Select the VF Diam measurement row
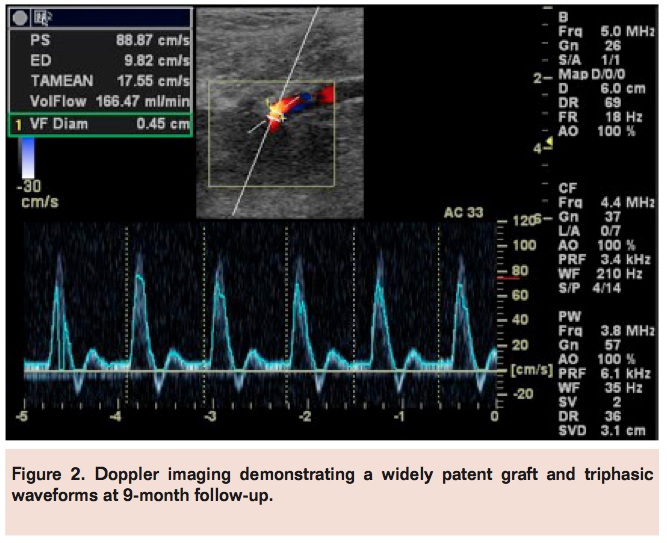The height and width of the screenshot is (543, 667). 100,125
